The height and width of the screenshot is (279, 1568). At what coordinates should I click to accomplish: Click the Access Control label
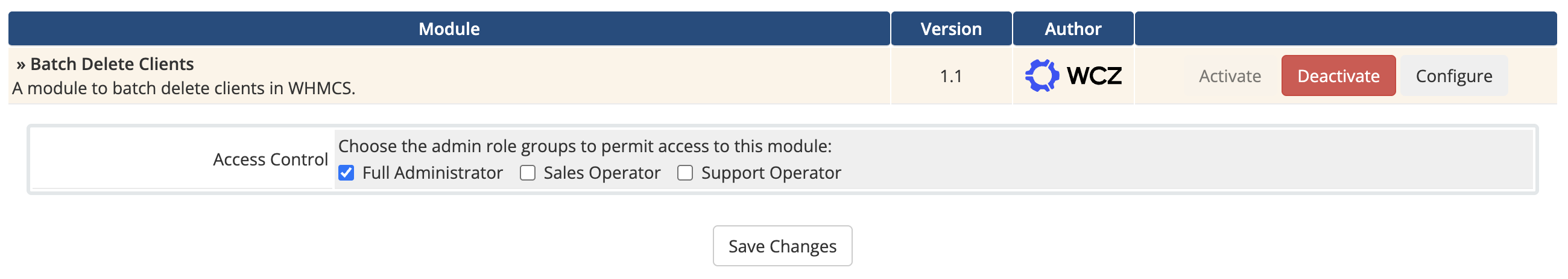pos(270,159)
